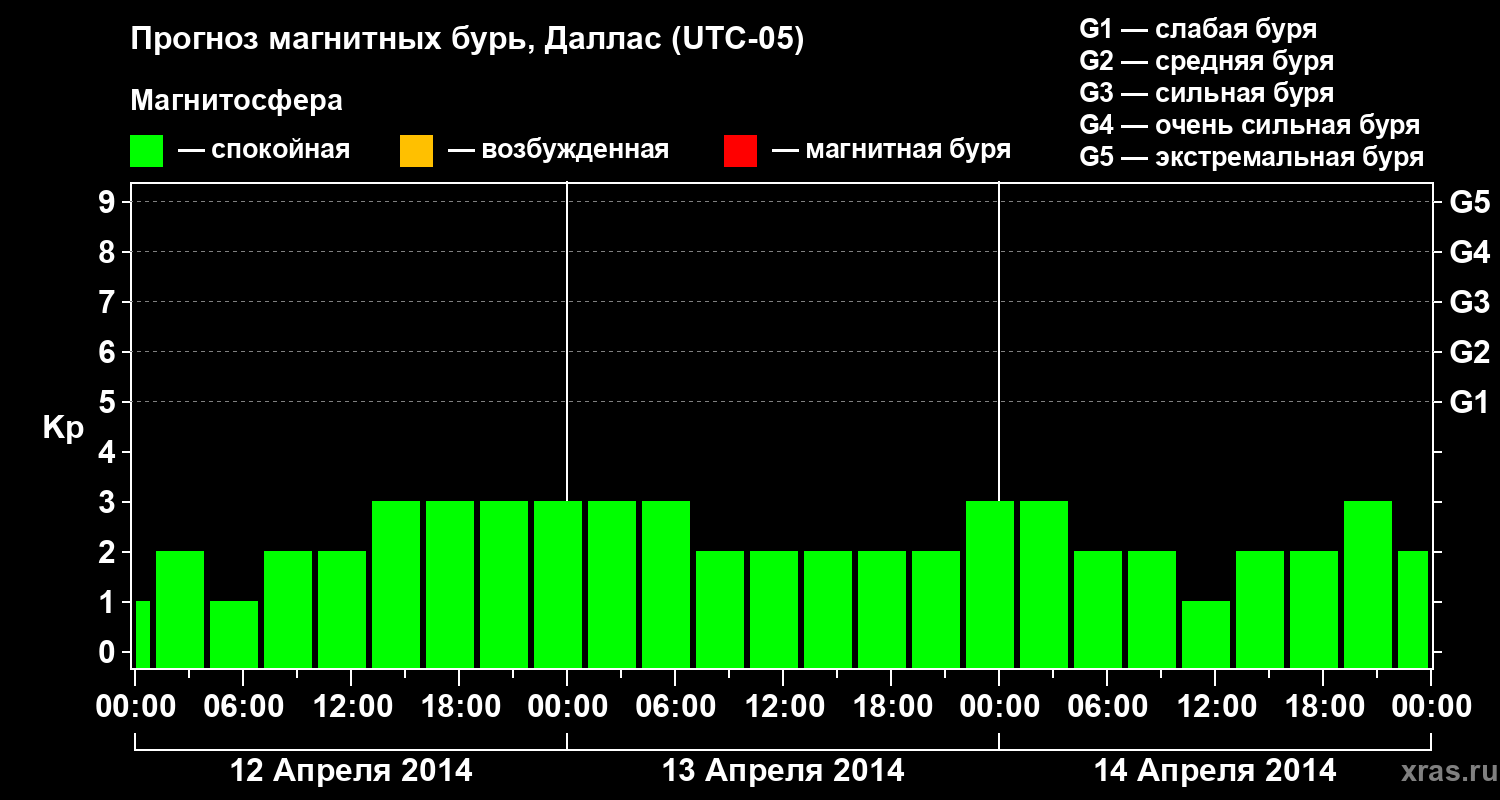Click the '13 Апреля 2014' date label
Image resolution: width=1500 pixels, height=800 pixels.
pos(784,770)
